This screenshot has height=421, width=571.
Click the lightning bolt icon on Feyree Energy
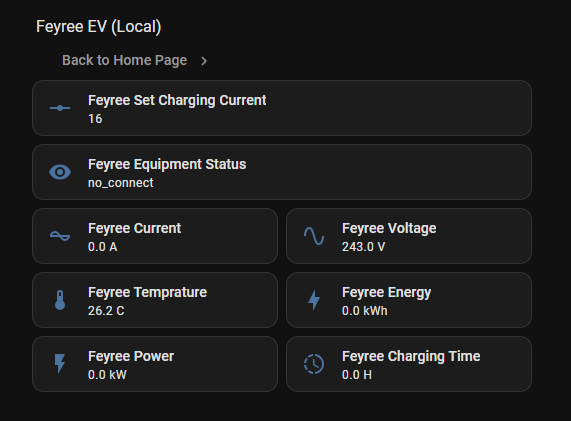coord(314,300)
